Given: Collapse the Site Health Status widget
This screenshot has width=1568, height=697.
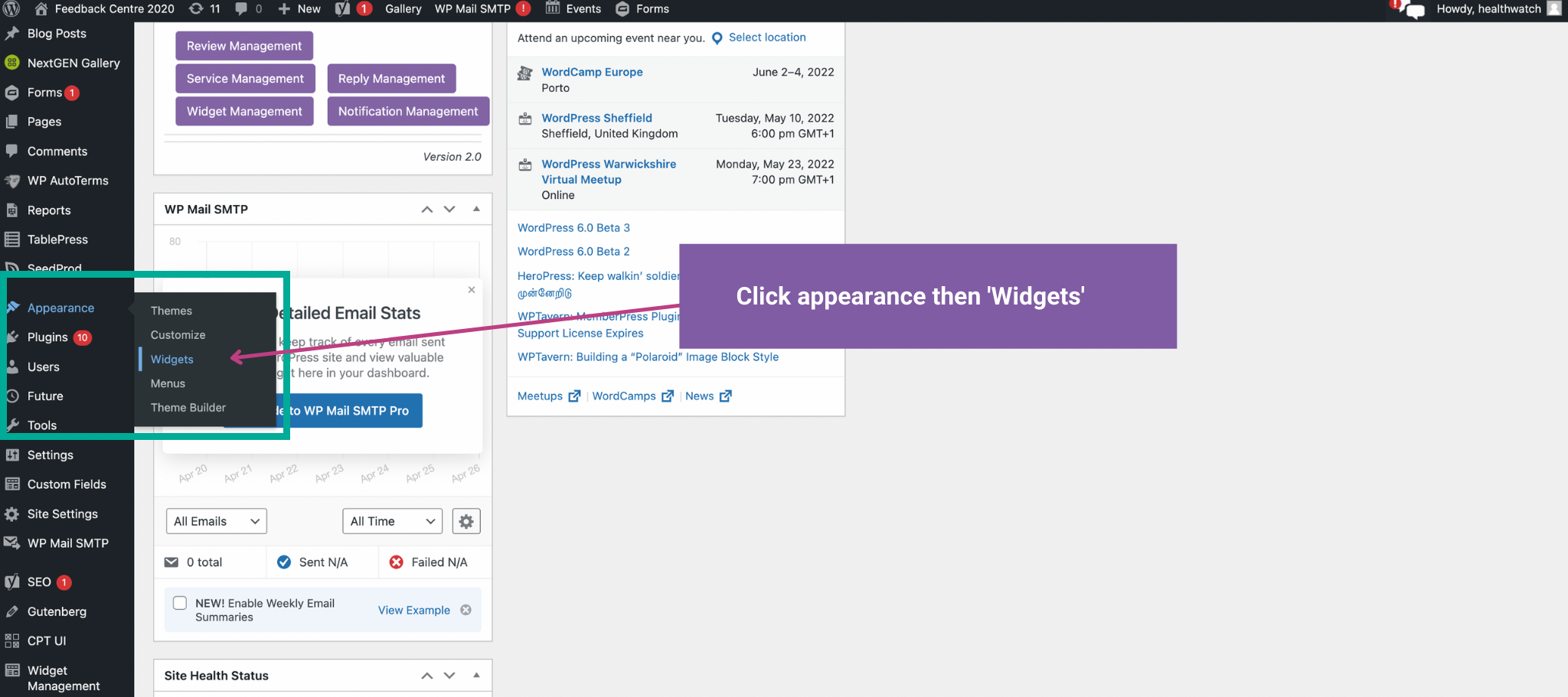Looking at the screenshot, I should click(x=476, y=675).
